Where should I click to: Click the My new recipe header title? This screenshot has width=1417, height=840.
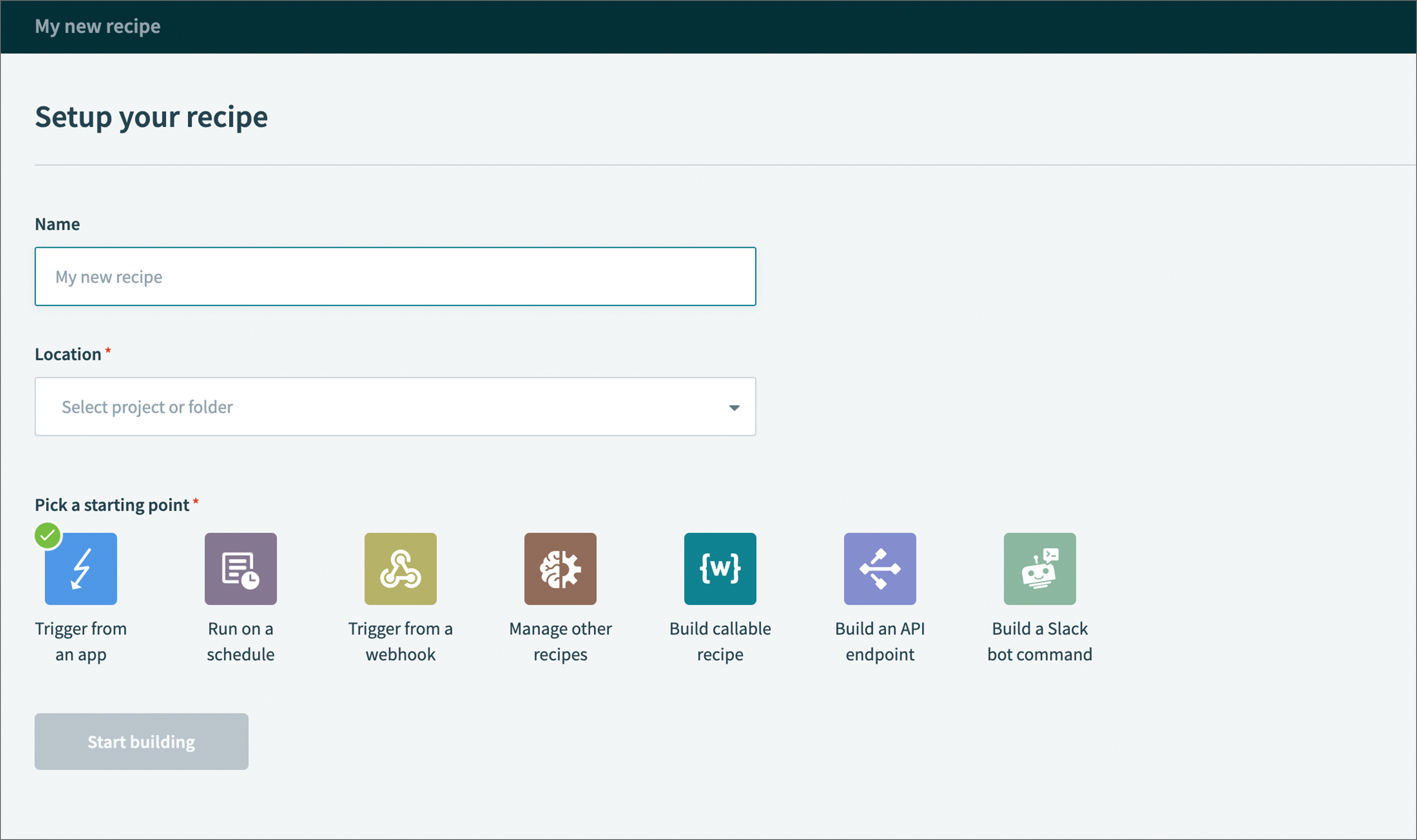click(x=98, y=27)
